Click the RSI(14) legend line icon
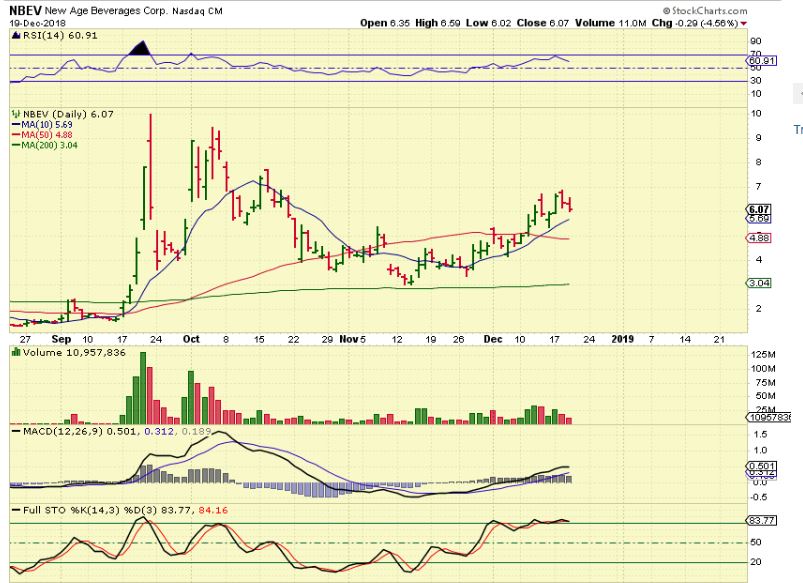This screenshot has width=803, height=583. [x=13, y=33]
